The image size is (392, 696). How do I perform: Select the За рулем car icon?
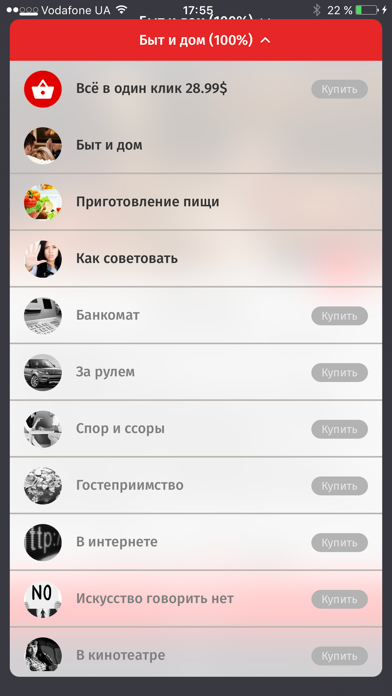point(43,372)
